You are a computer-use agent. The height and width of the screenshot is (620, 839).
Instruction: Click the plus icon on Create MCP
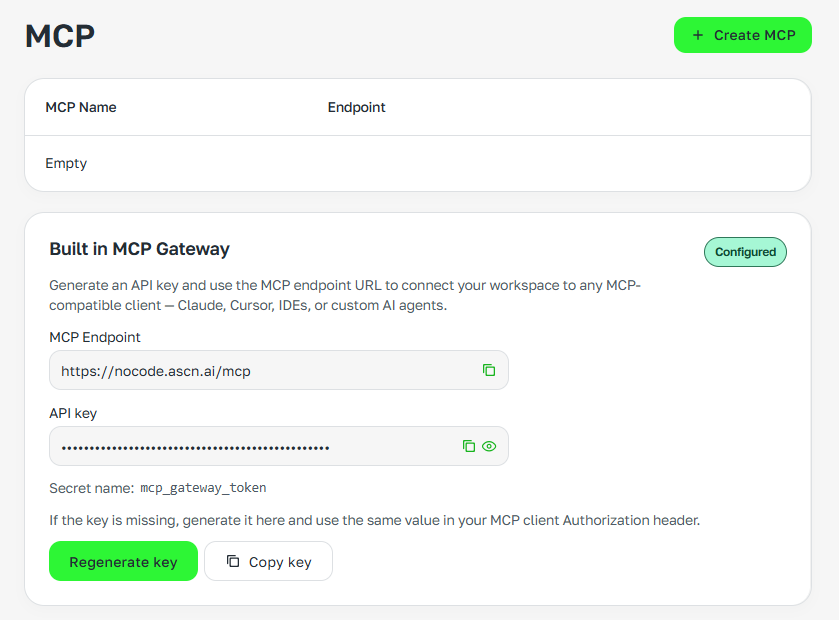[698, 35]
